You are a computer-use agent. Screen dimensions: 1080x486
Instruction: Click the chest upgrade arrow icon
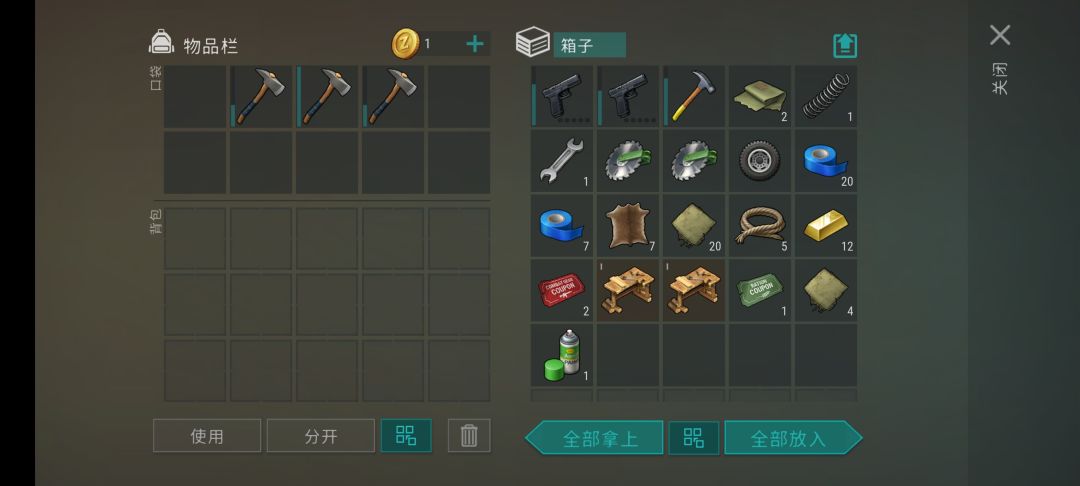pos(845,45)
